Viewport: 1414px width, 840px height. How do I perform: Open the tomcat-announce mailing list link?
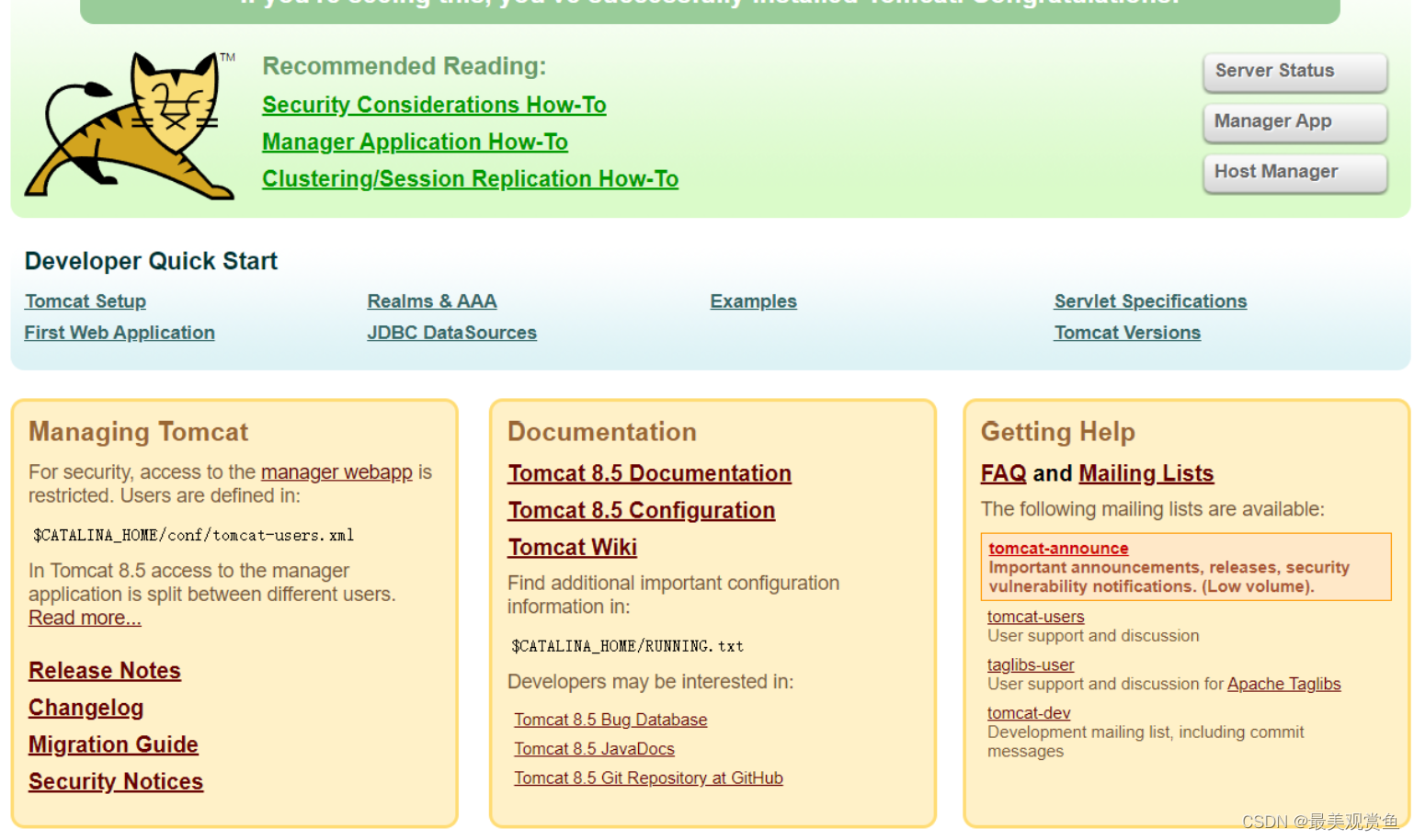coord(1058,549)
